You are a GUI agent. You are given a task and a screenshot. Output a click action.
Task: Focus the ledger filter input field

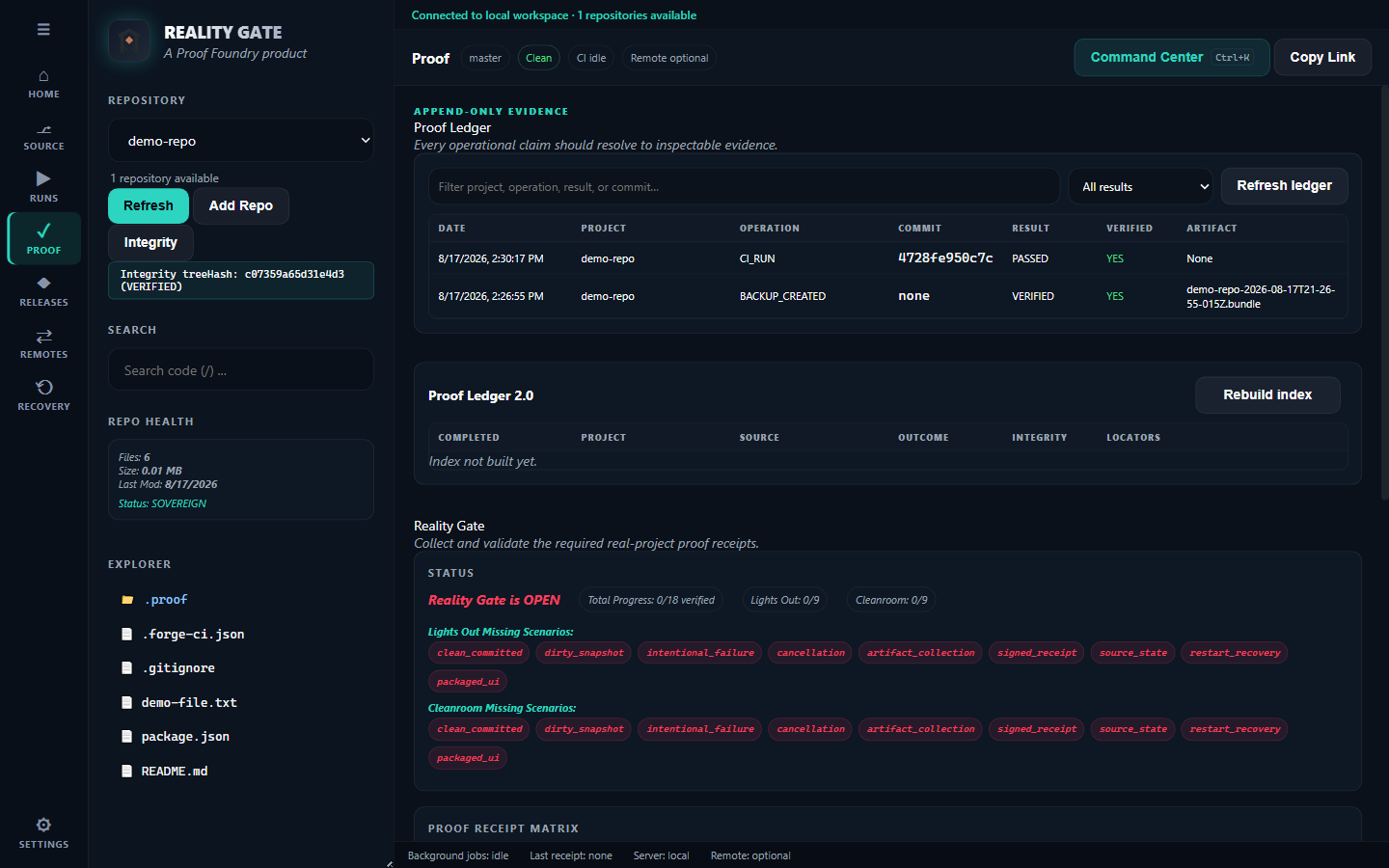[744, 186]
